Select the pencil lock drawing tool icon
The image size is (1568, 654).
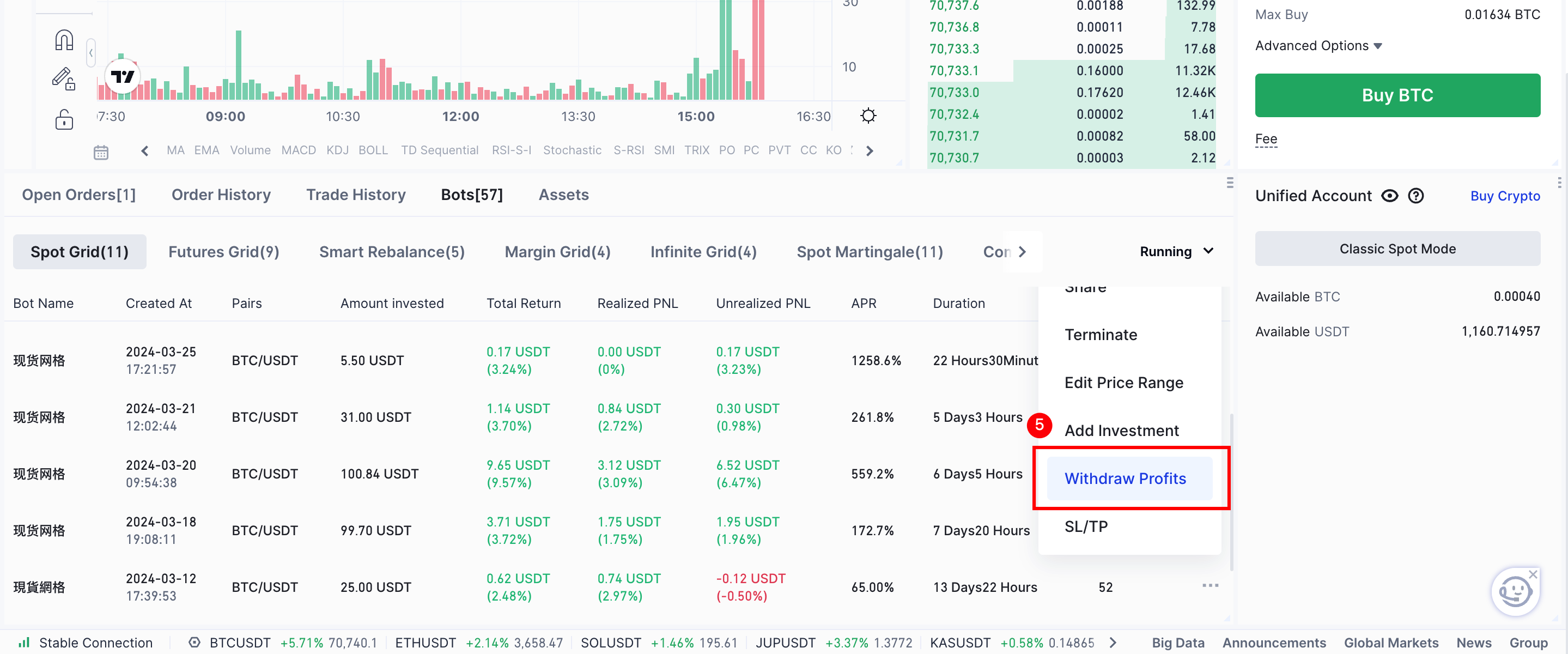63,78
